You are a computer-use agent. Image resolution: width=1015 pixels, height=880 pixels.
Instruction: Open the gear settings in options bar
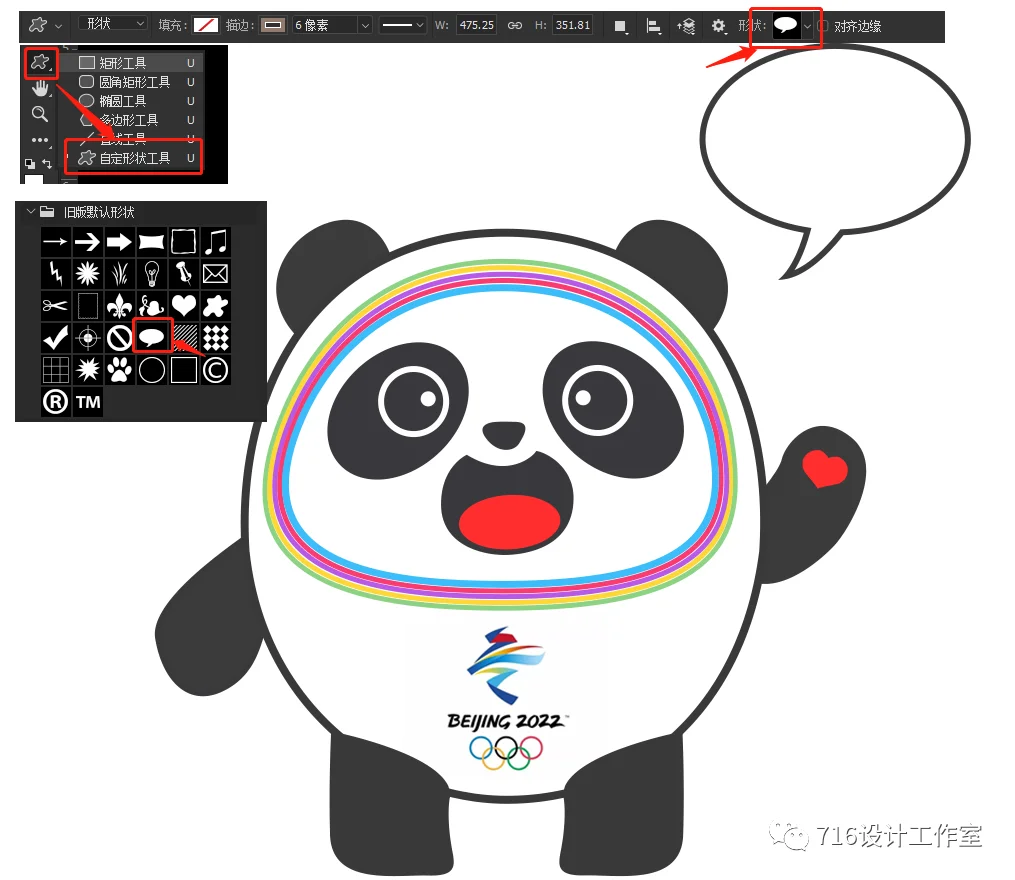coord(719,26)
